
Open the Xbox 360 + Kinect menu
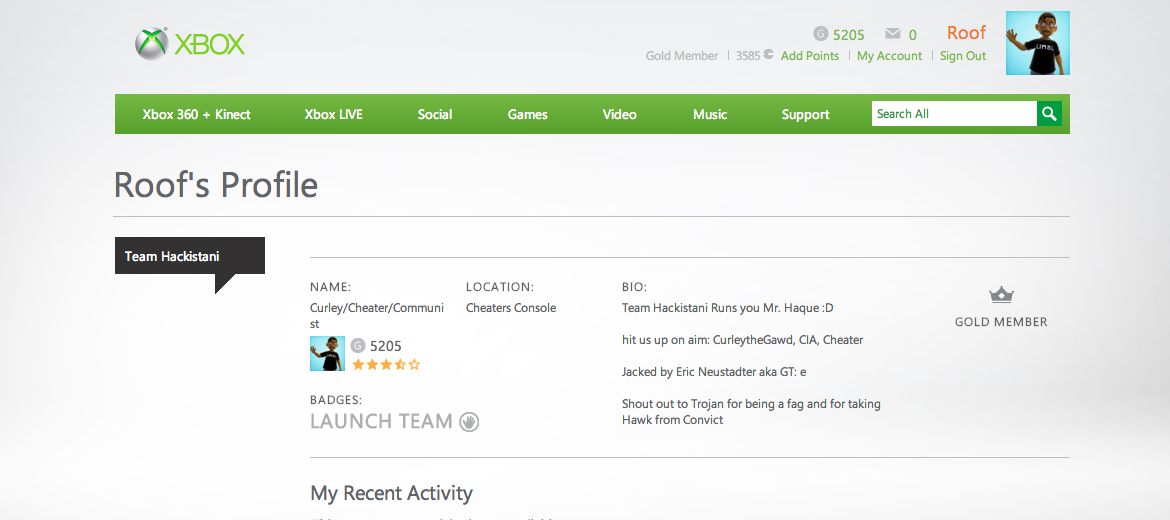click(x=196, y=114)
